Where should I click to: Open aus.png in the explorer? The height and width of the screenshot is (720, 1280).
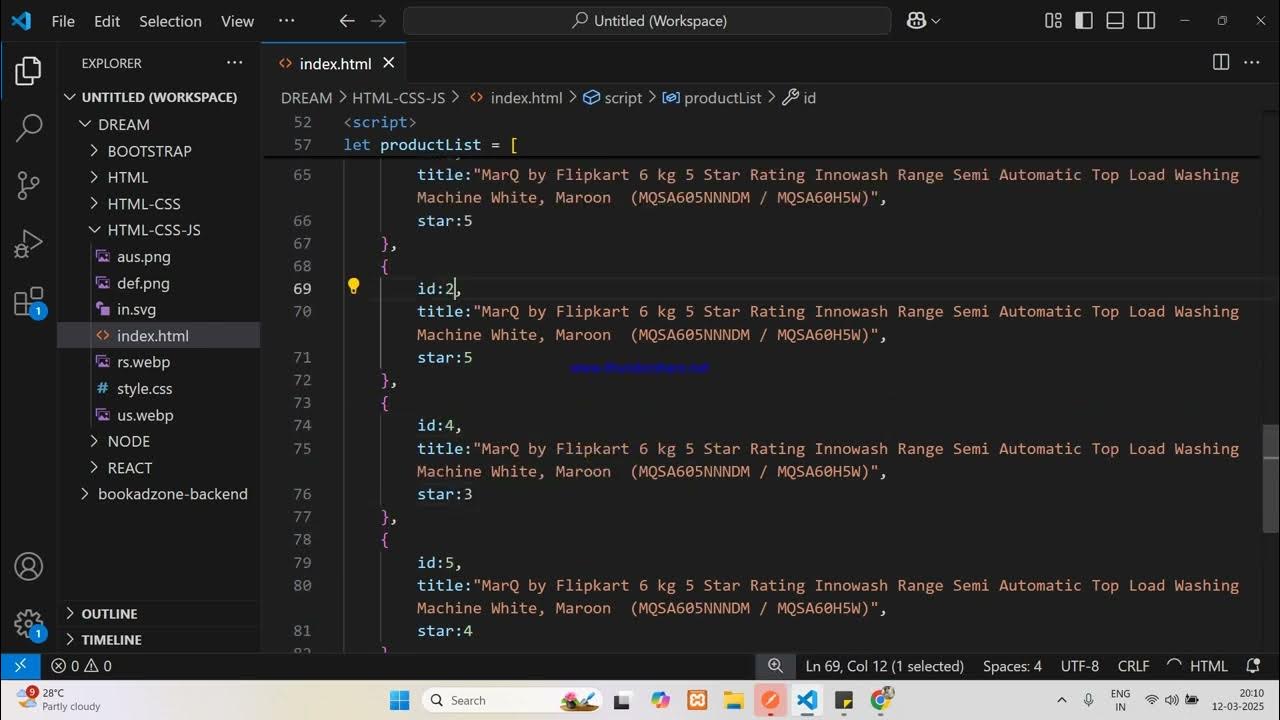pyautogui.click(x=144, y=256)
